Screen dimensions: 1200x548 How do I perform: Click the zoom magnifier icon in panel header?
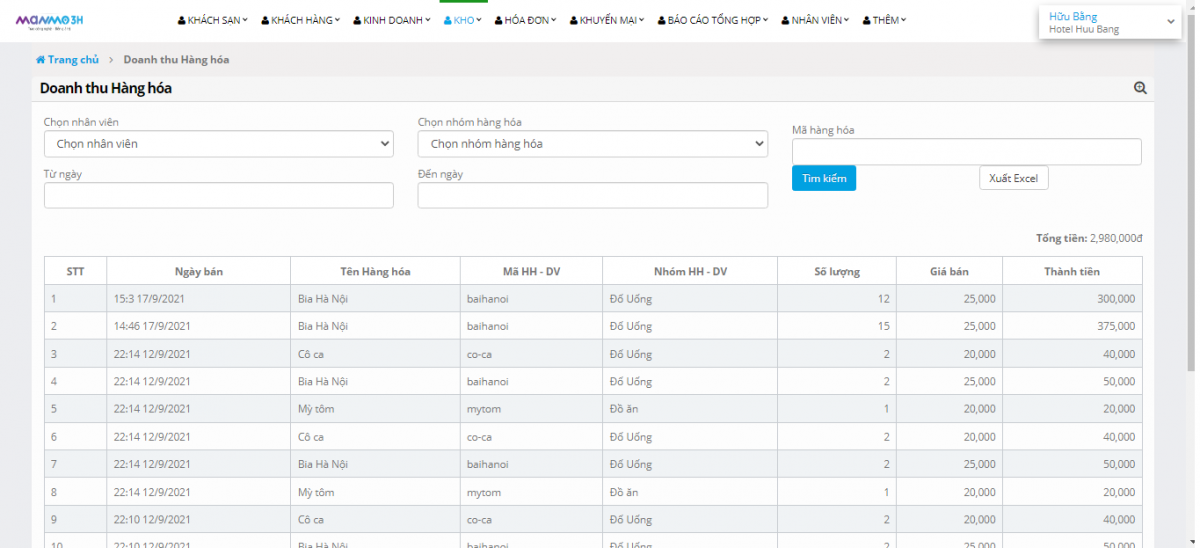[x=1140, y=88]
